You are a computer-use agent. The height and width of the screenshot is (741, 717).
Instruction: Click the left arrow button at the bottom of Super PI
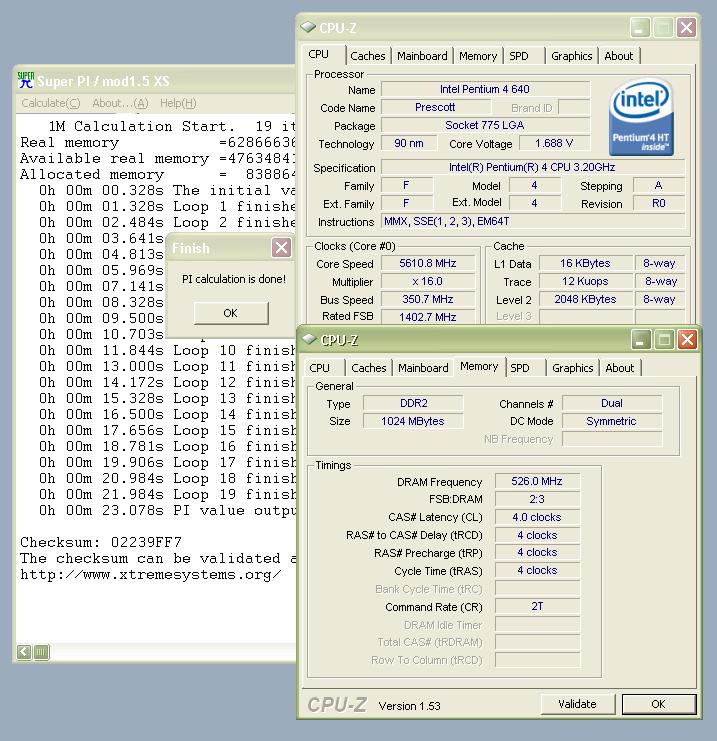pos(24,652)
